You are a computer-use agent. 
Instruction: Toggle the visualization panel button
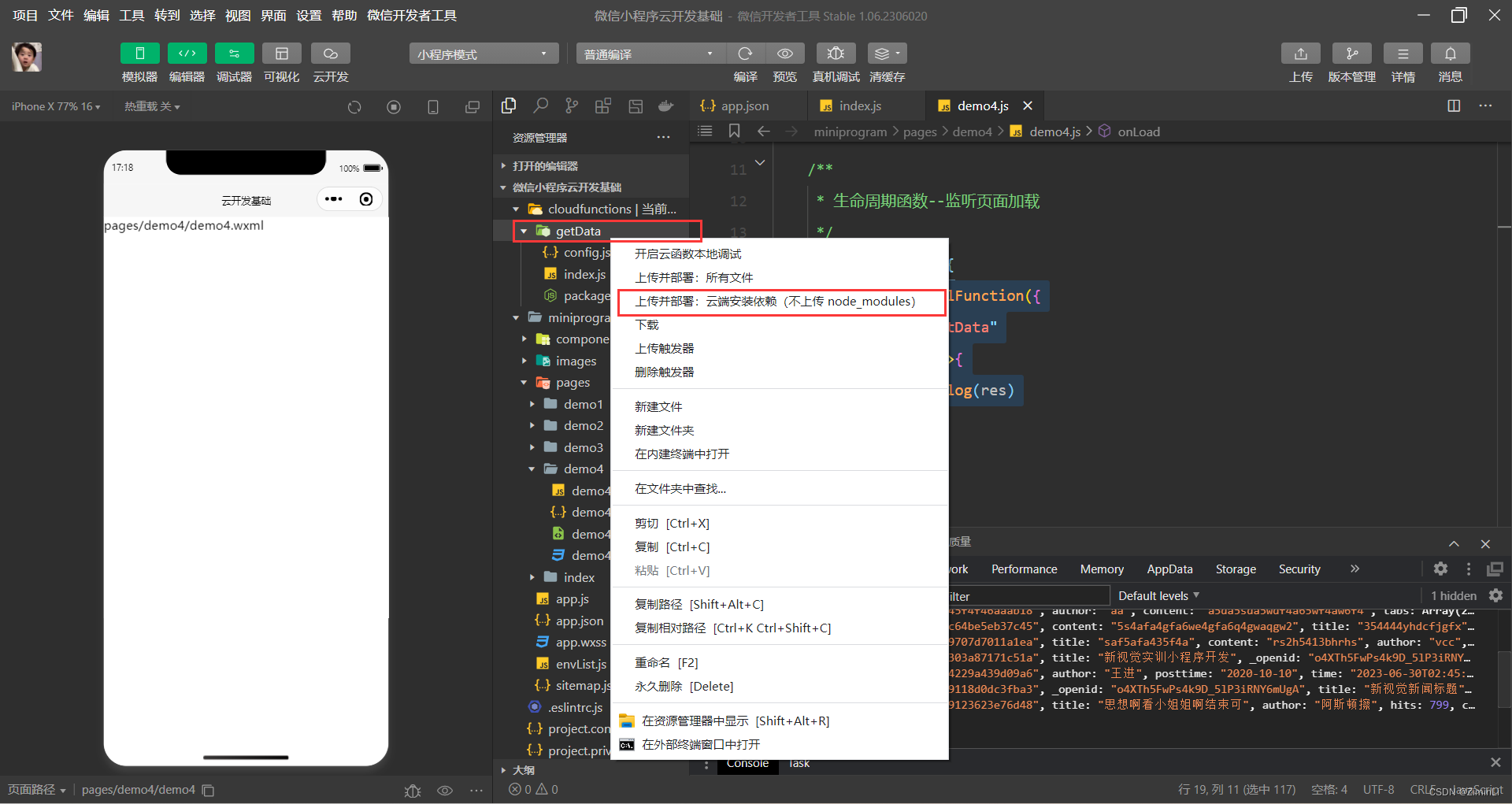[x=281, y=54]
